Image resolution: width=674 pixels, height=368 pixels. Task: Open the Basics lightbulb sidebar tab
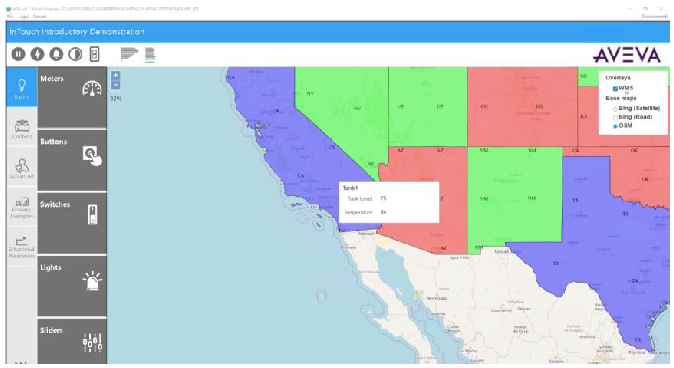[21, 88]
